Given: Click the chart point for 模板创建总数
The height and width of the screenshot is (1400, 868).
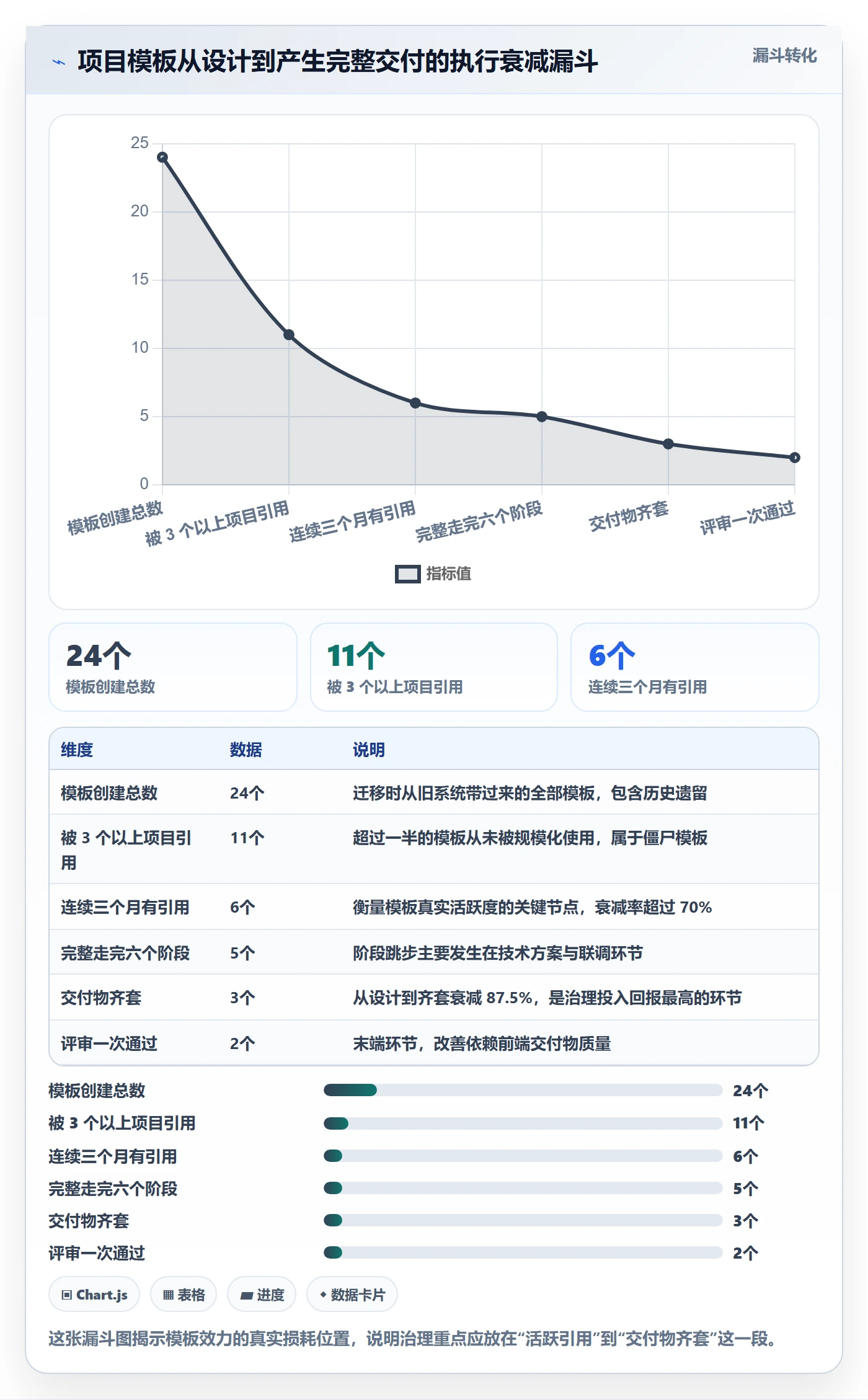Looking at the screenshot, I should pyautogui.click(x=162, y=157).
